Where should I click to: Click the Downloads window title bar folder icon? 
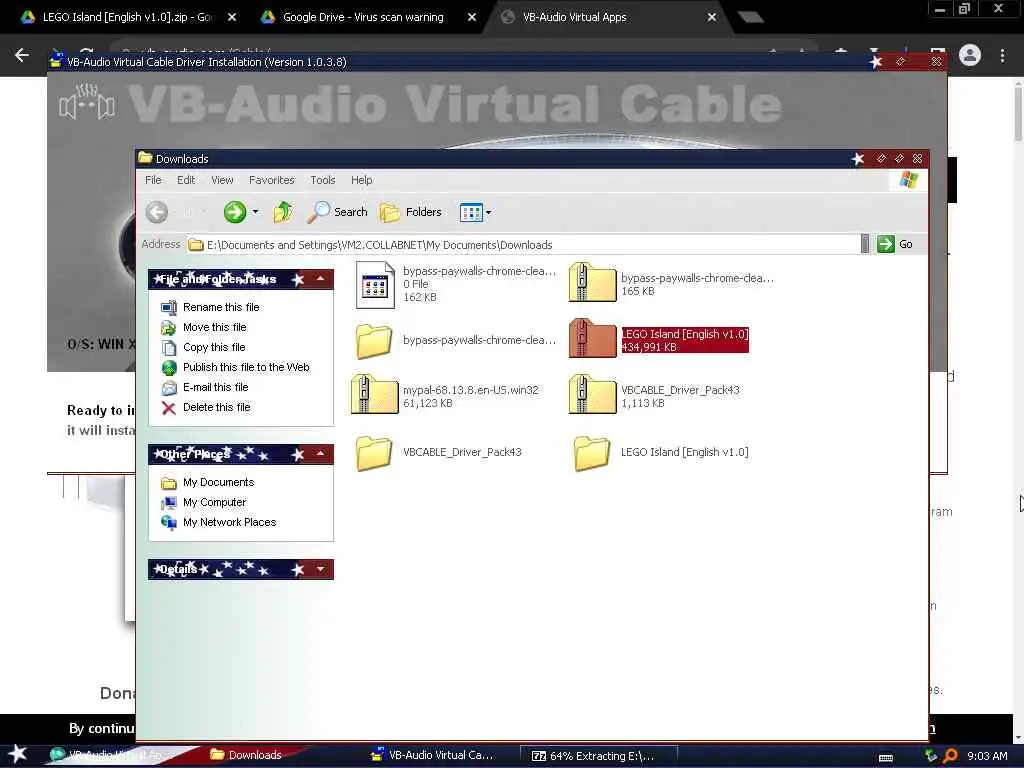coord(146,158)
